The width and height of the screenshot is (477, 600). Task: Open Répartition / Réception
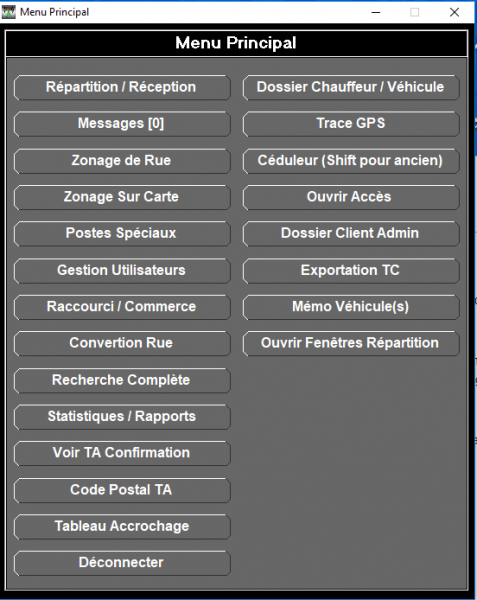click(x=122, y=88)
